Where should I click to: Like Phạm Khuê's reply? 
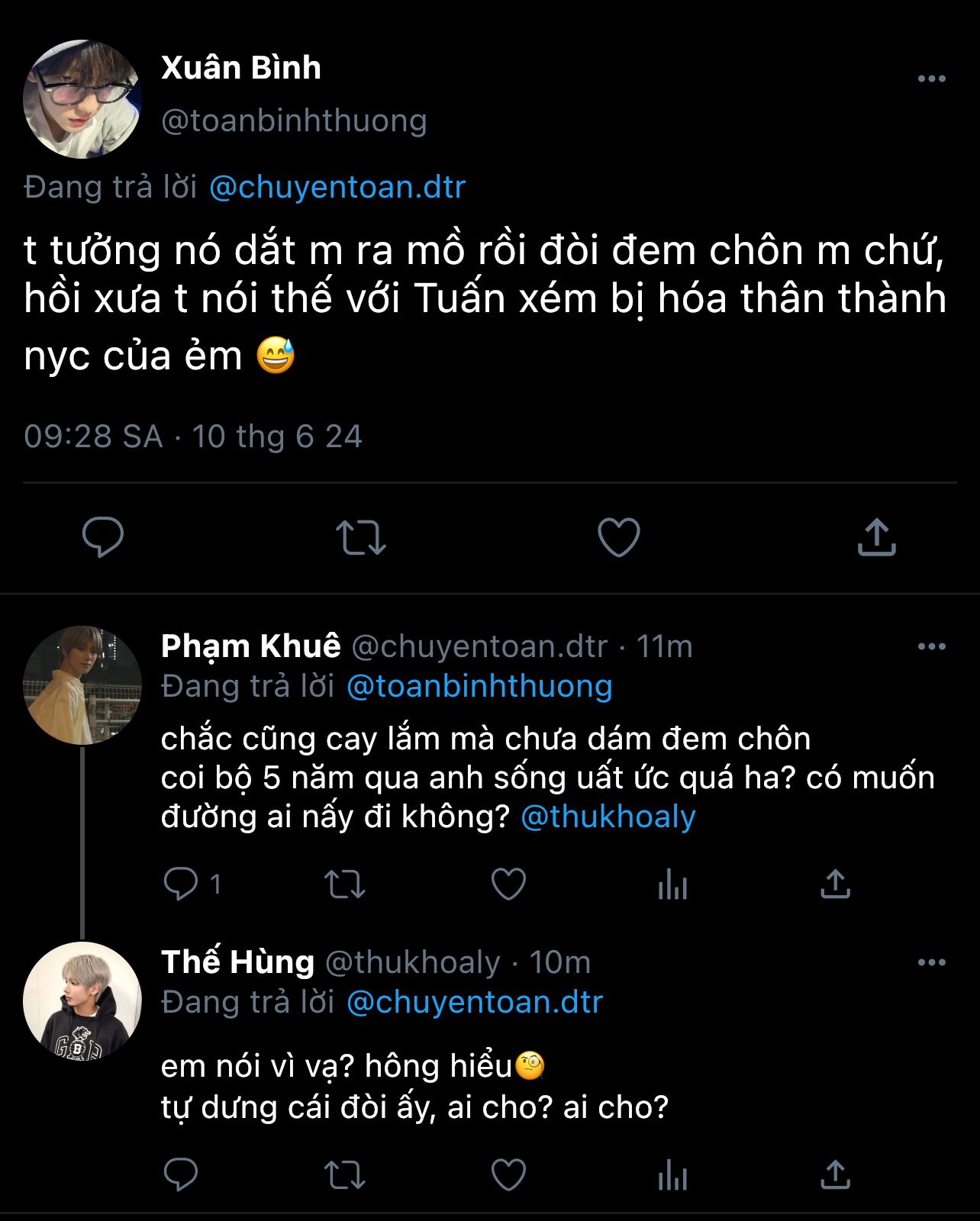point(508,884)
